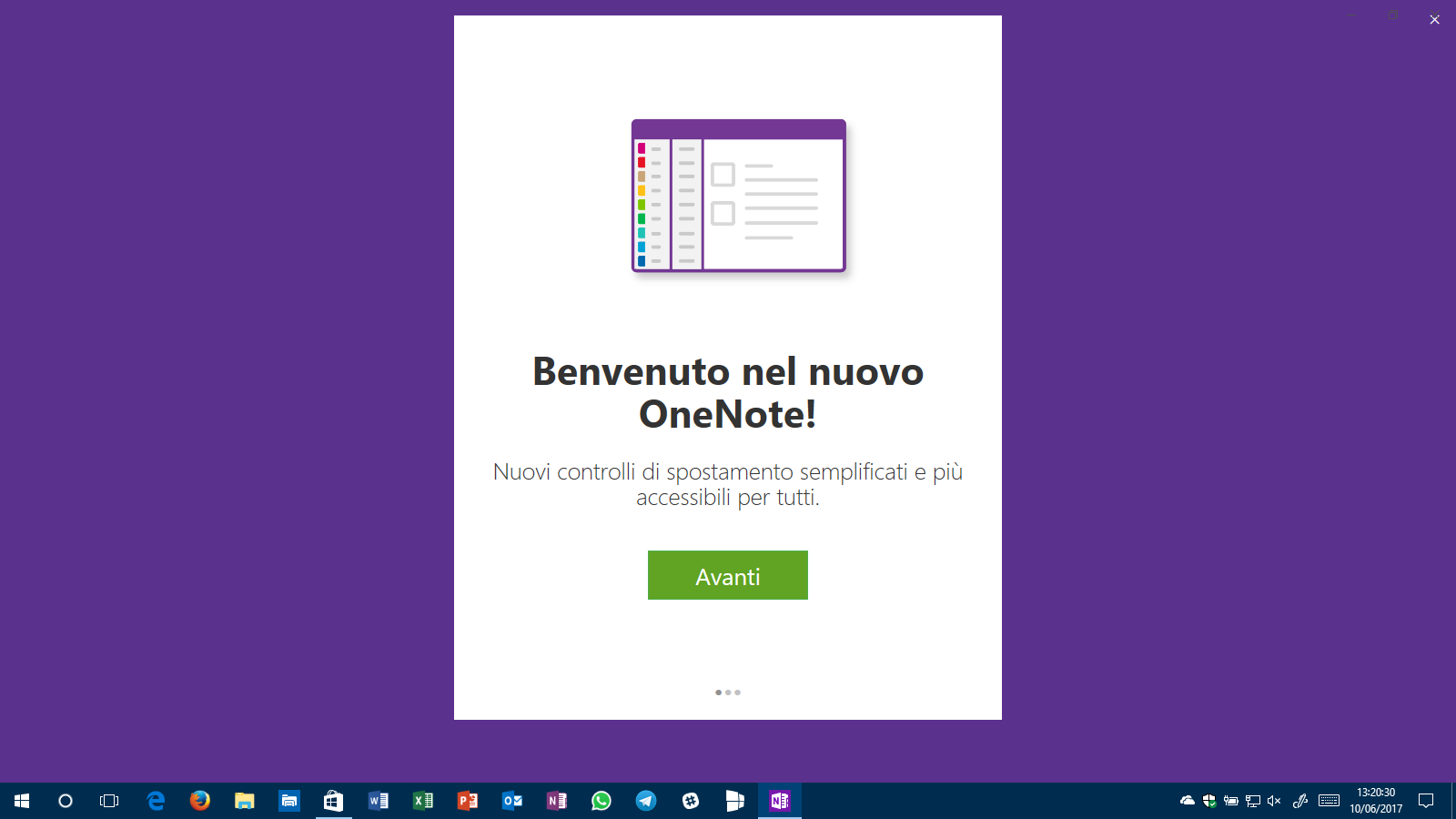Launch WhatsApp from the taskbar
Image resolution: width=1456 pixels, height=819 pixels.
(602, 801)
